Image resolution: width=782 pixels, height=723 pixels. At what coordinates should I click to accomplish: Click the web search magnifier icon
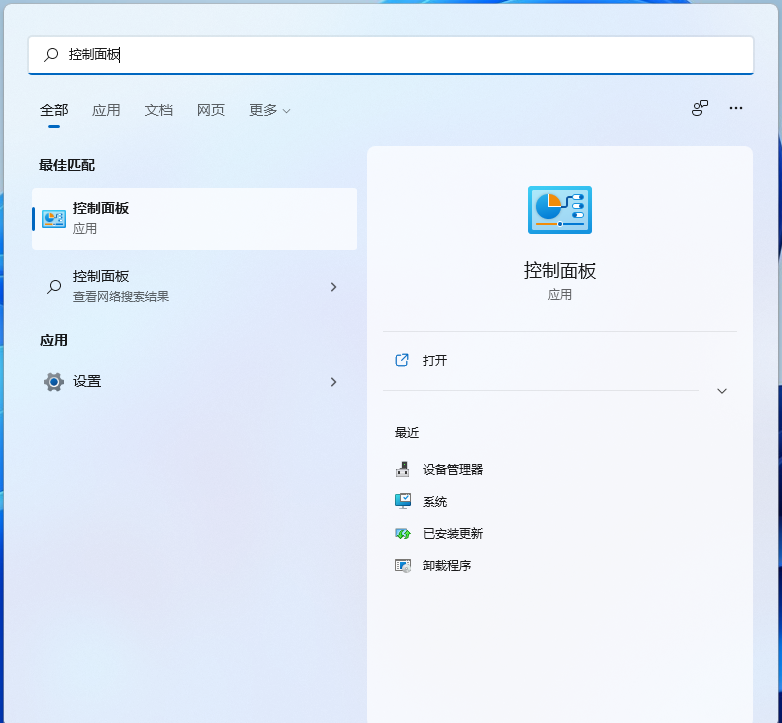pyautogui.click(x=54, y=287)
